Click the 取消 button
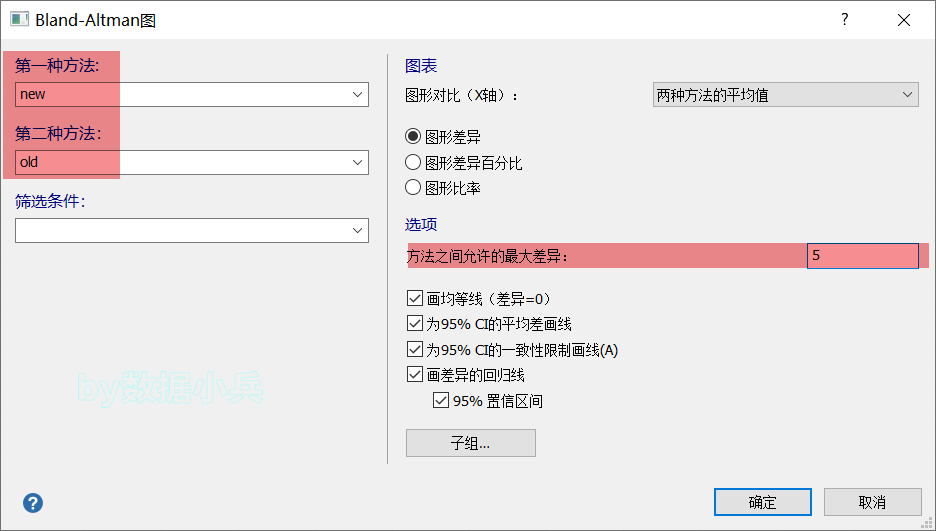 872,502
